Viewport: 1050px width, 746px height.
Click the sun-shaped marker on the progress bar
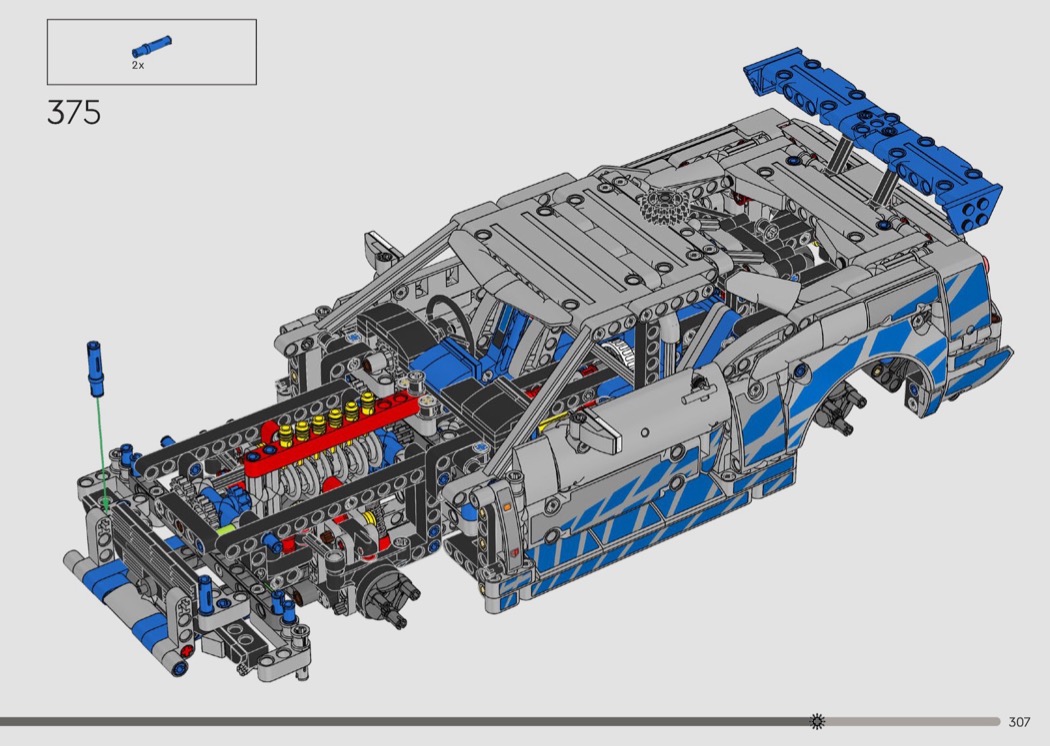pyautogui.click(x=817, y=721)
